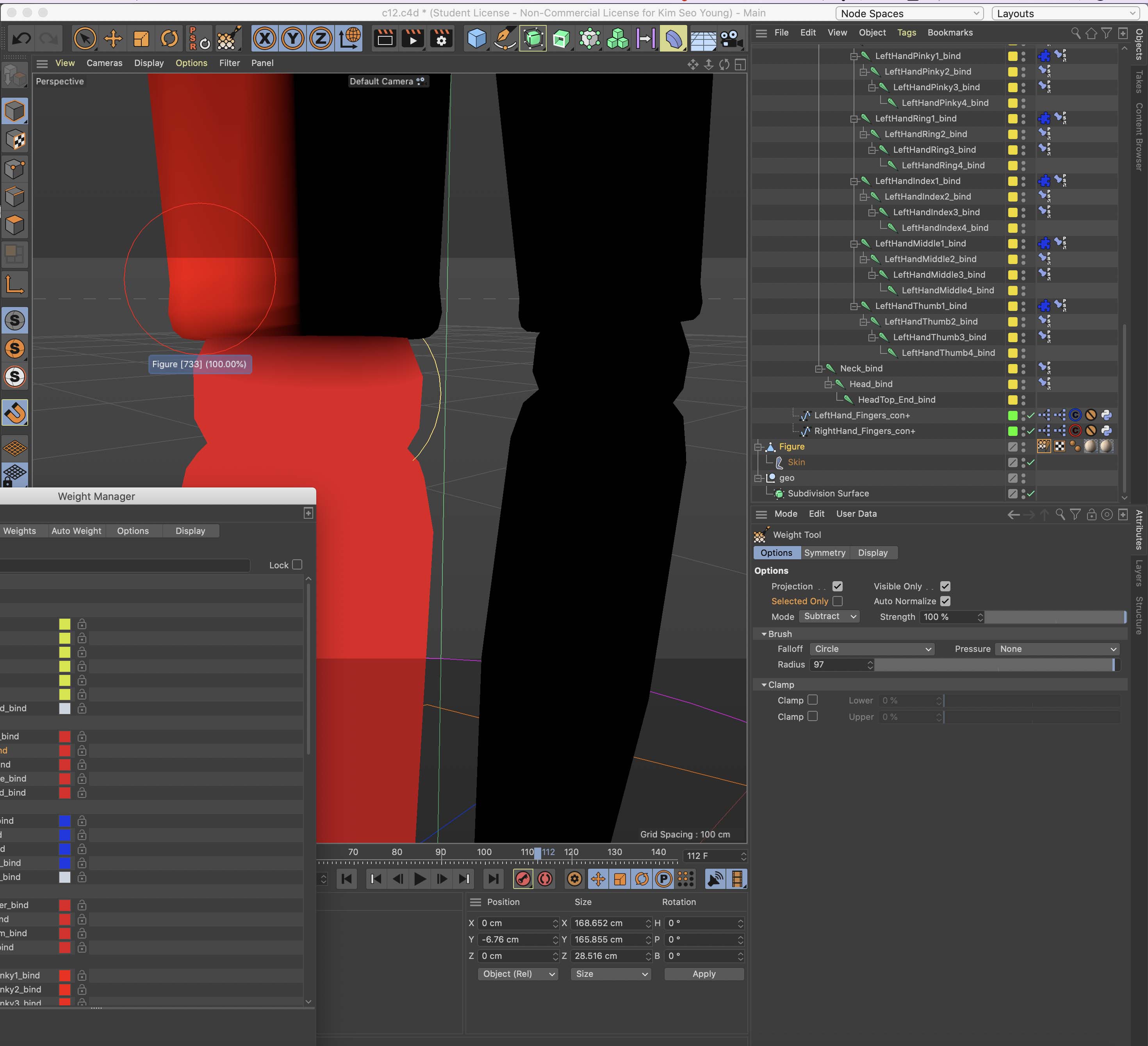Click the Undo arrow icon
Screen dimensions: 1148x1046
21,39
